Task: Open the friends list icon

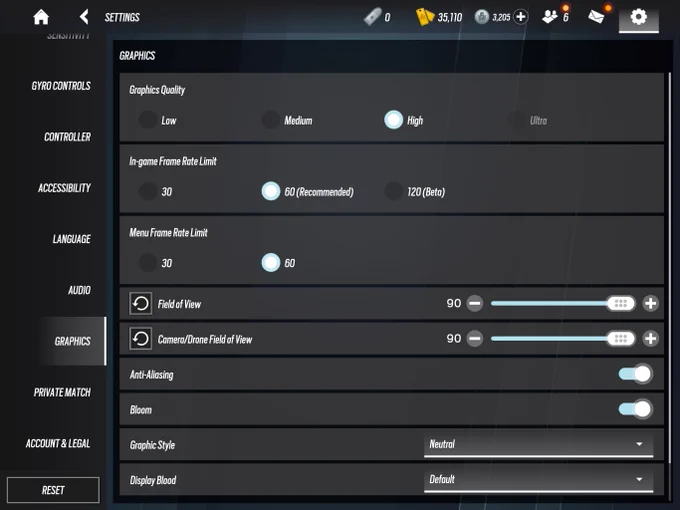Action: [x=550, y=17]
